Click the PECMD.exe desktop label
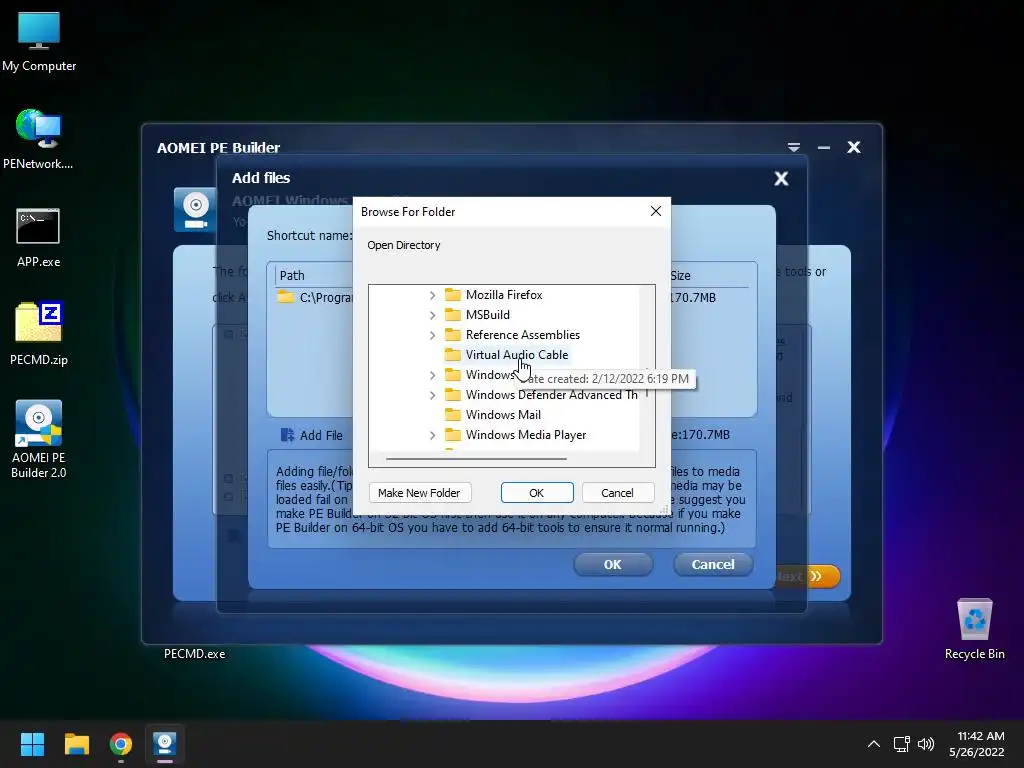1024x768 pixels. tap(195, 654)
